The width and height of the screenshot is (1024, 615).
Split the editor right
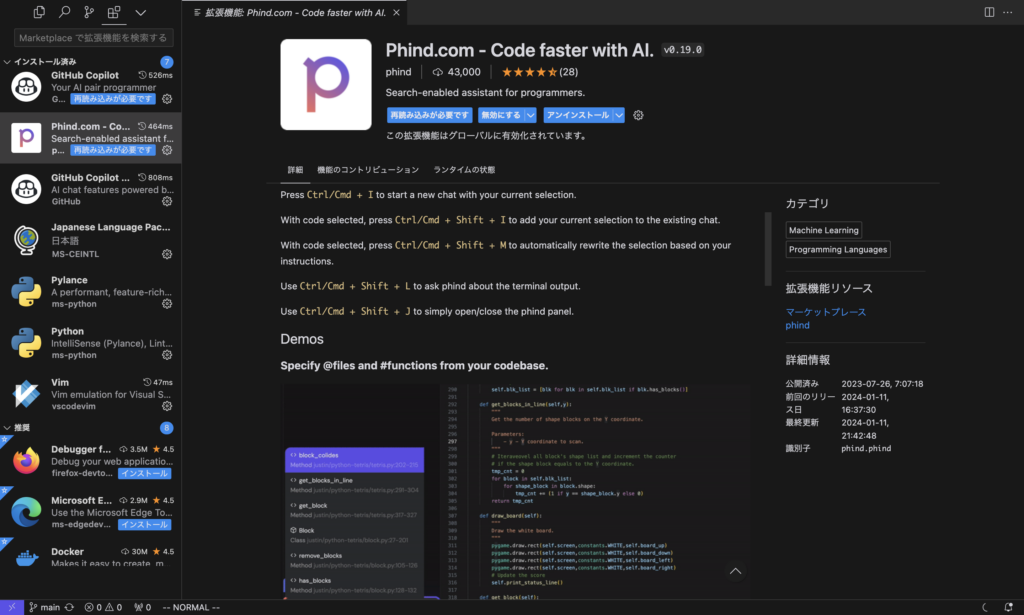[x=989, y=12]
